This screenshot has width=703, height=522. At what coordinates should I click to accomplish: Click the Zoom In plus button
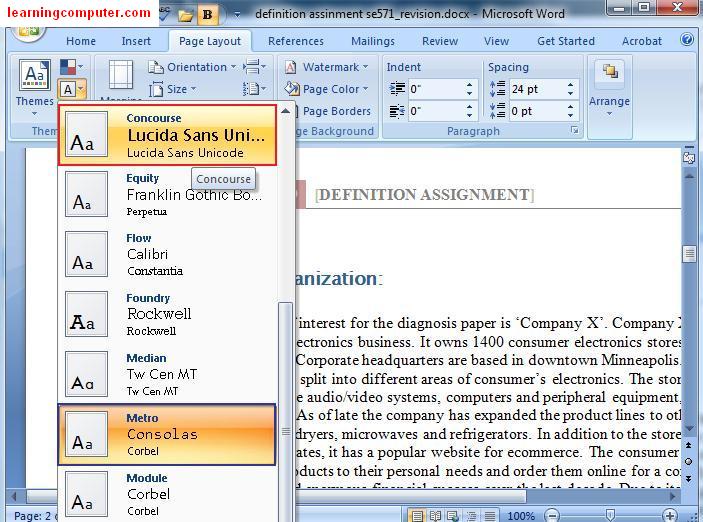tap(670, 515)
